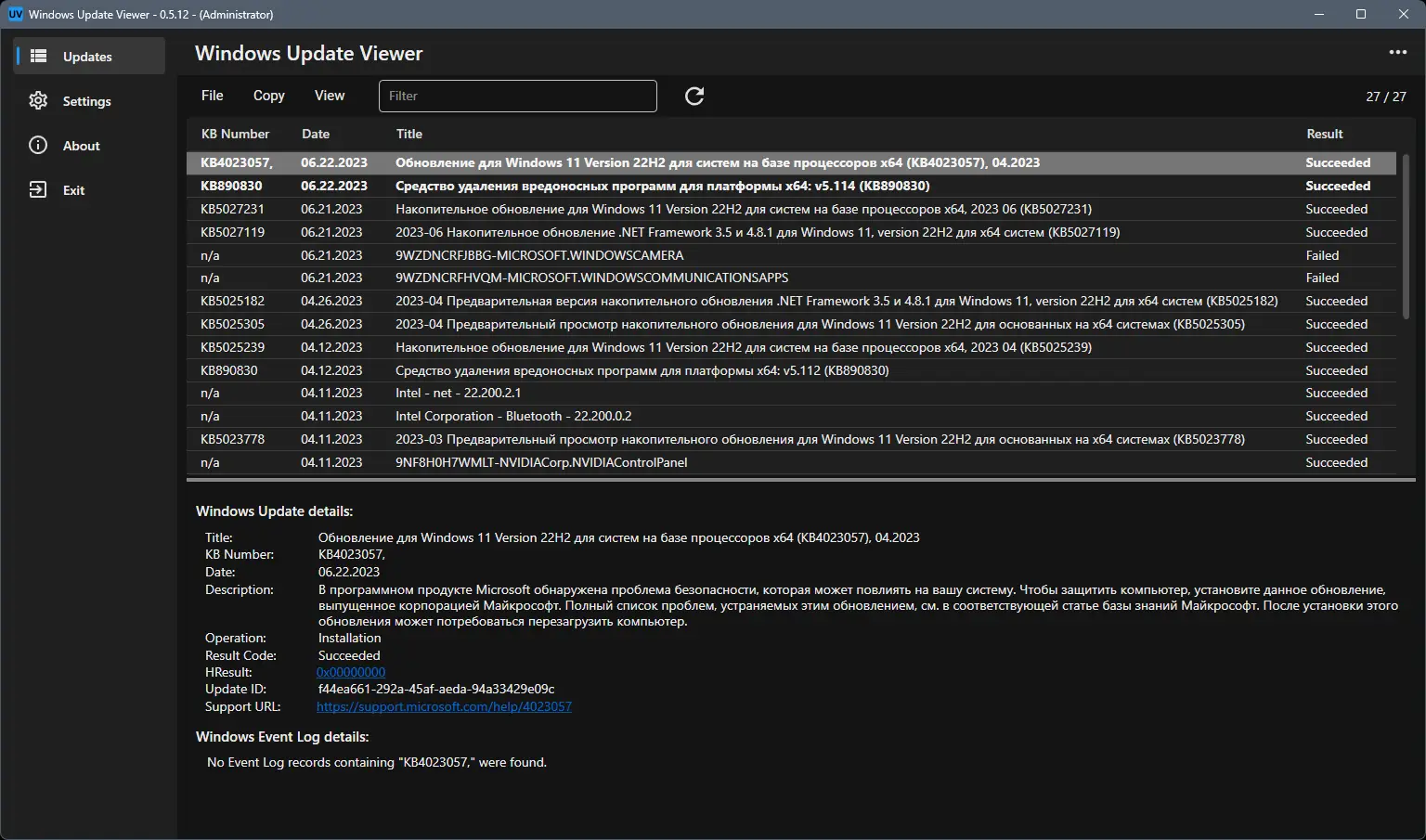Click the Filter text box
This screenshot has height=840, width=1426.
(x=517, y=96)
